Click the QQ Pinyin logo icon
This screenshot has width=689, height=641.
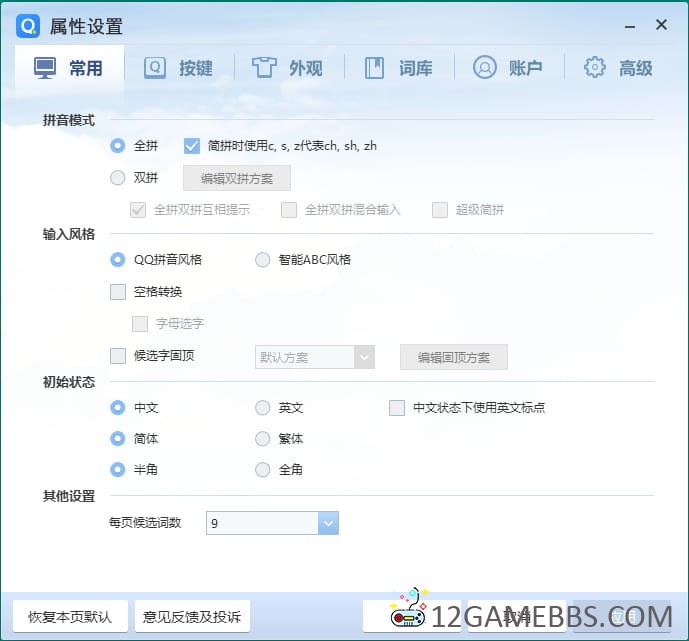28,26
